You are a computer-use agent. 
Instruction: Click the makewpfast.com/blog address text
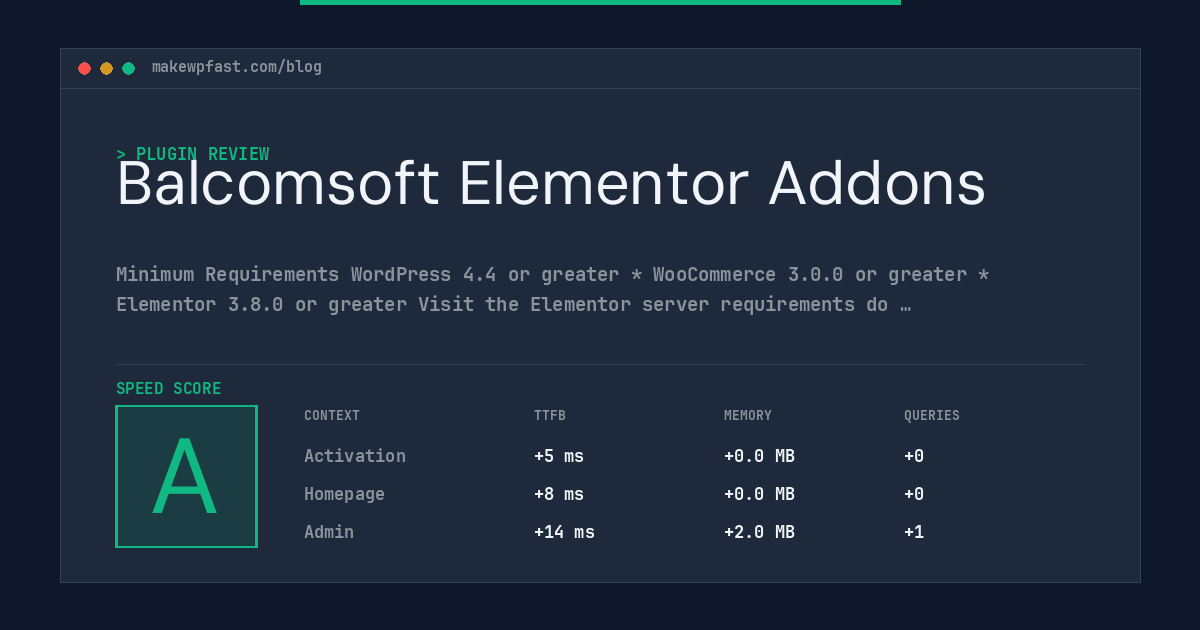(237, 67)
